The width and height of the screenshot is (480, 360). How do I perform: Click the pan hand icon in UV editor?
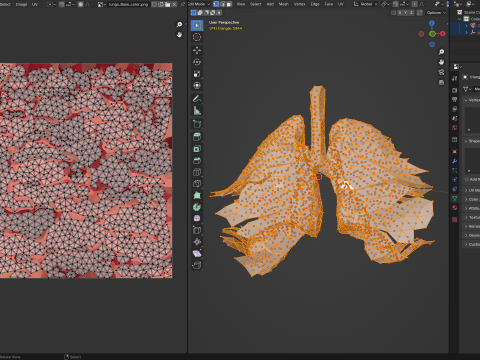179,35
